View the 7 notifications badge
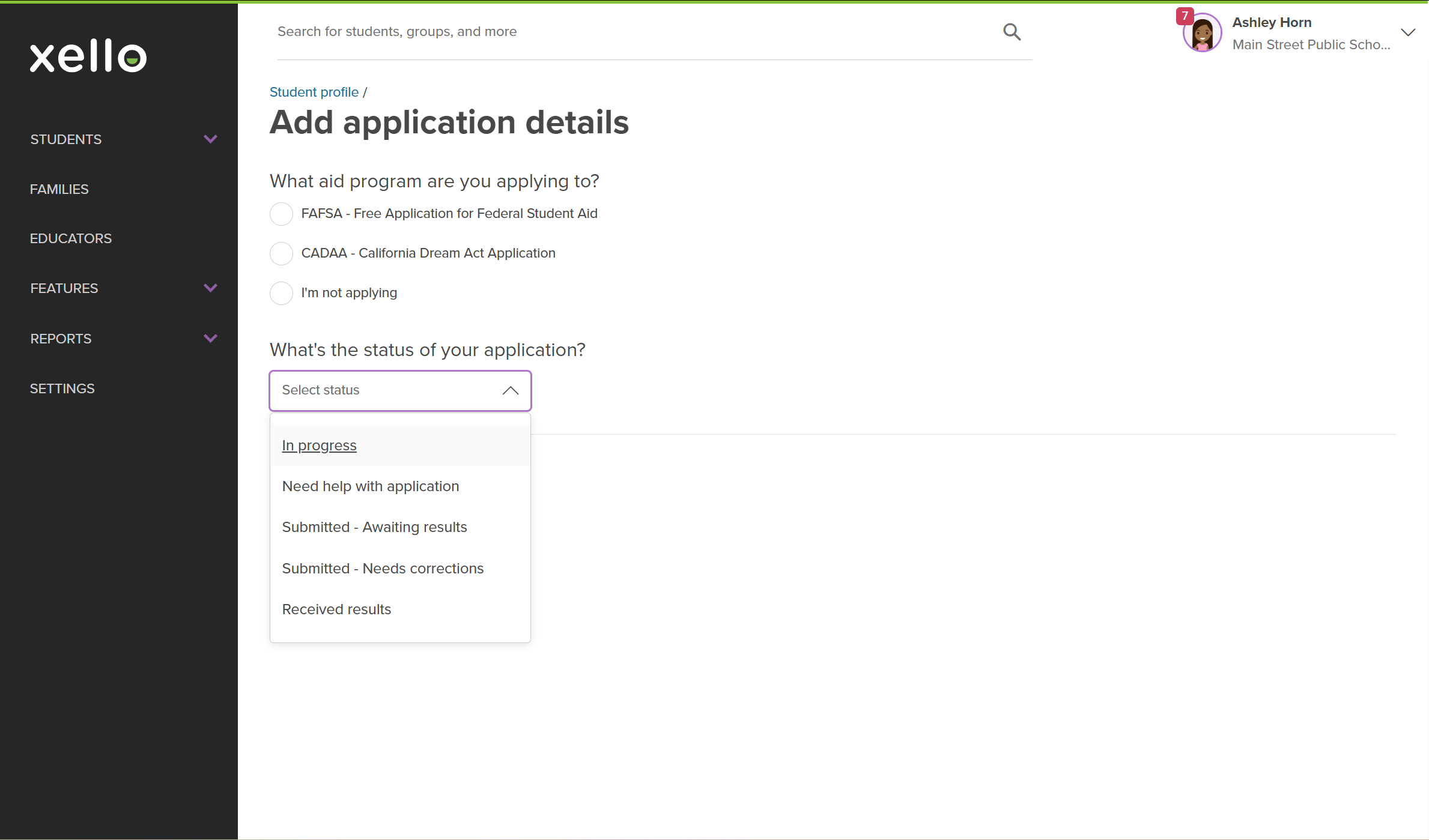Viewport: 1429px width, 840px height. pos(1185,16)
